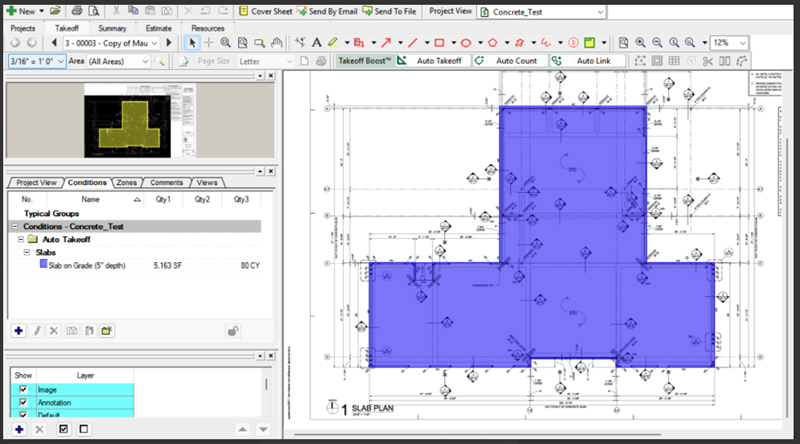The height and width of the screenshot is (444, 800).
Task: Click the grid table icon in takeoff toolbar
Action: [x=674, y=61]
